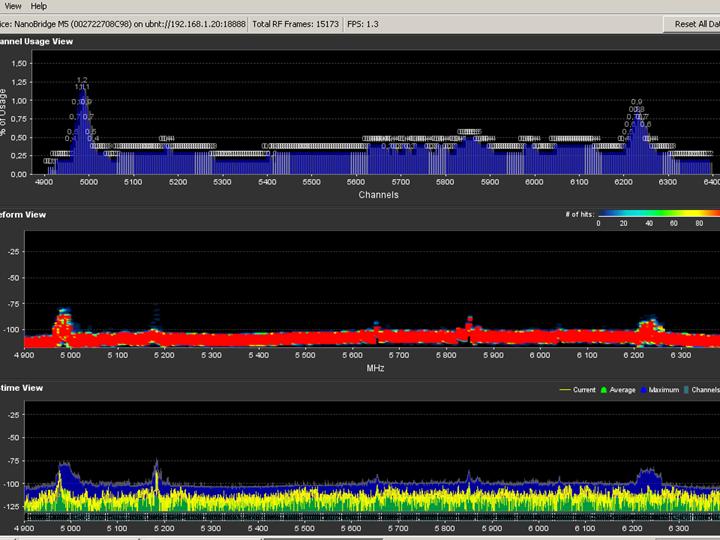Click the '# of hits' color gradient bar

tap(658, 213)
